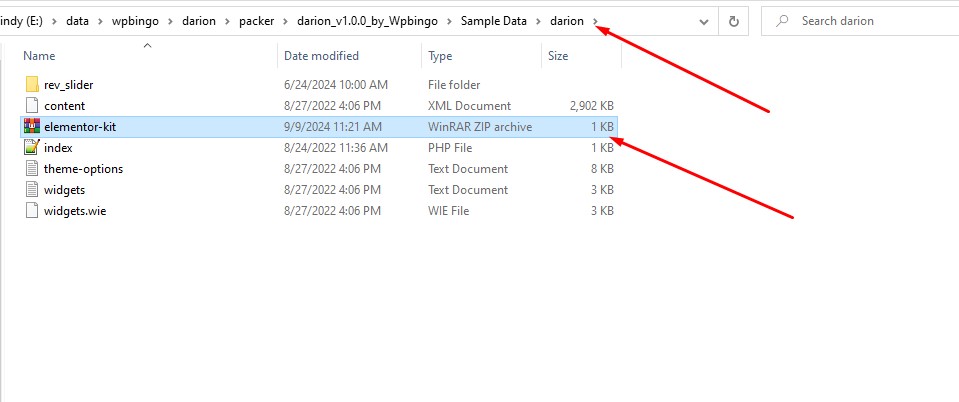Viewport: 959px width, 402px height.
Task: Click the widgets.wie file icon
Action: 31,211
